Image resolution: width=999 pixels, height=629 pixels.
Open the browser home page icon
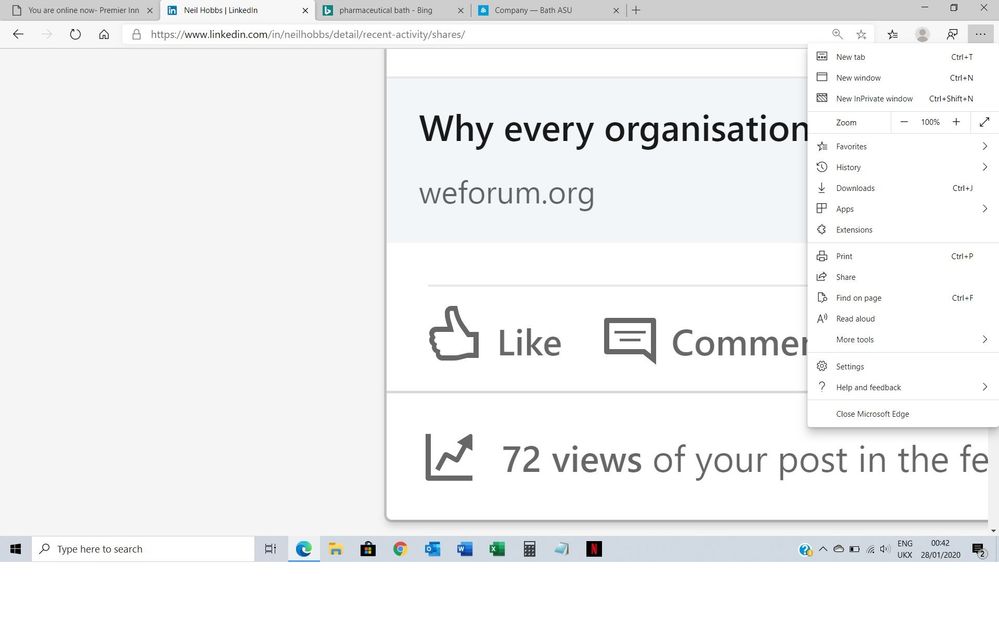104,34
